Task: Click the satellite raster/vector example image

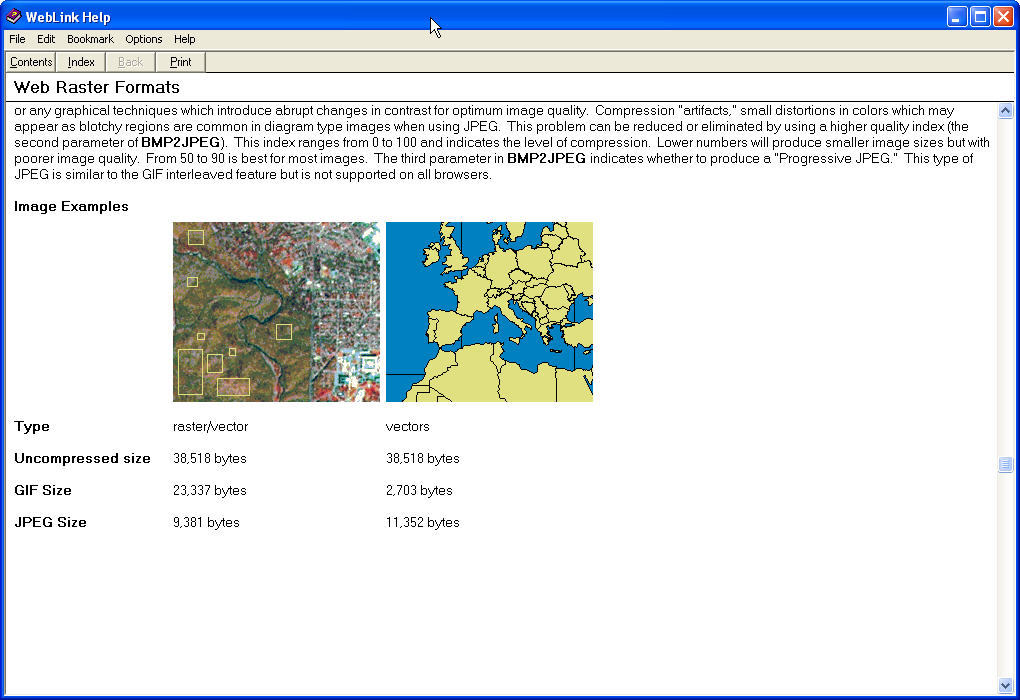Action: click(276, 312)
